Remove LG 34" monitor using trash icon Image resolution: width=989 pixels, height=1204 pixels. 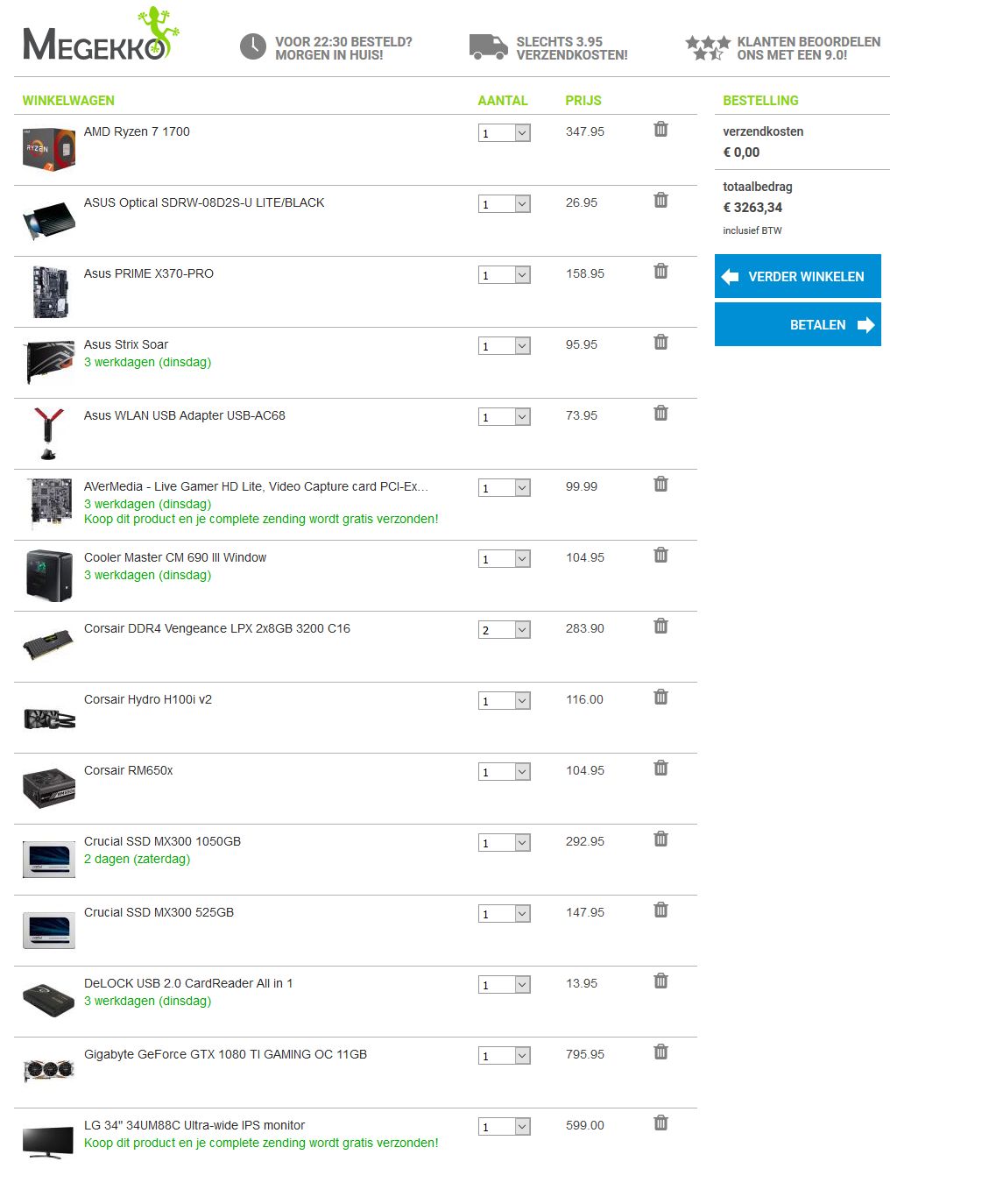[x=661, y=1123]
